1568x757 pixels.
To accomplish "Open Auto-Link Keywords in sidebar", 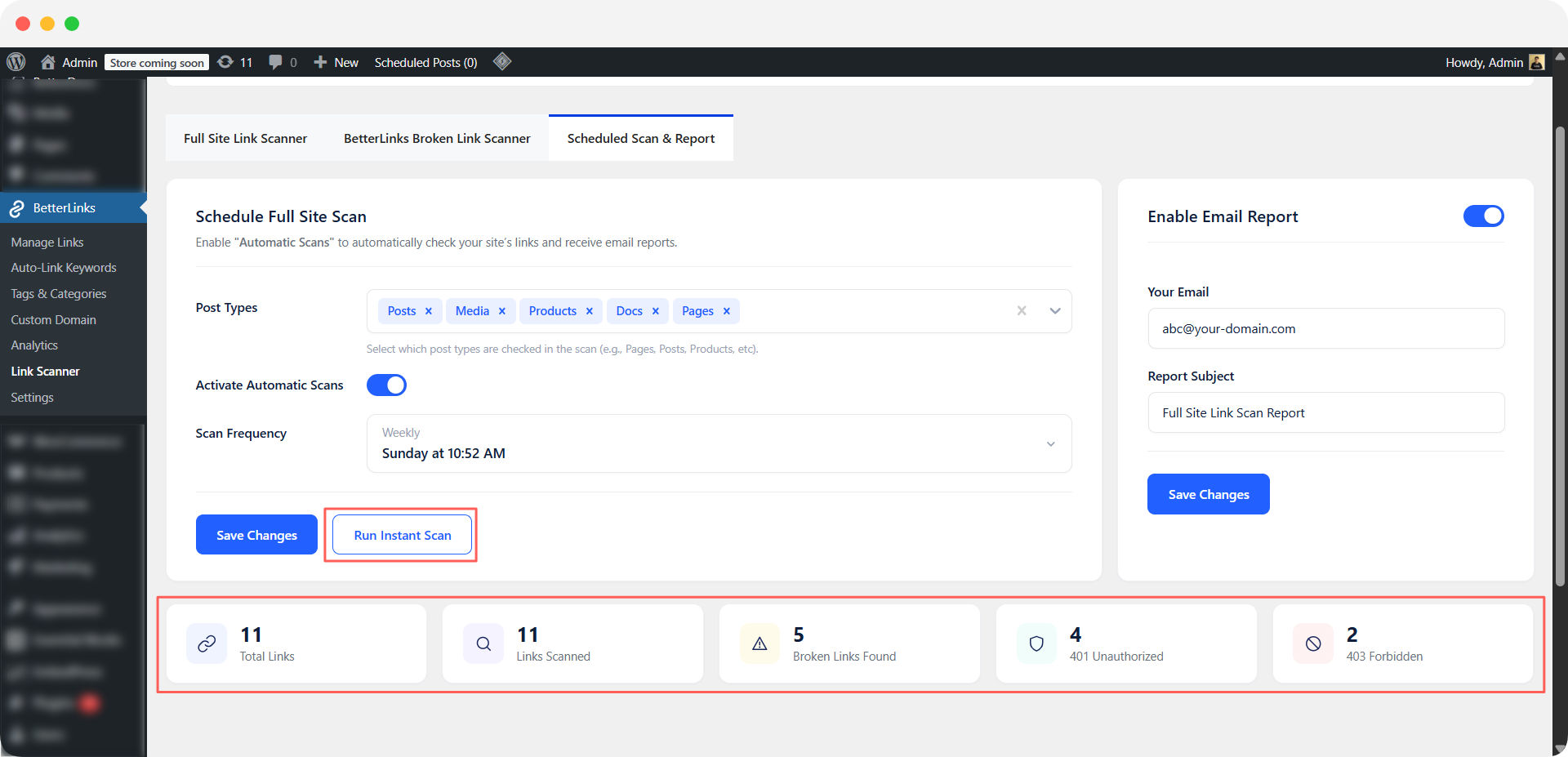I will (64, 268).
